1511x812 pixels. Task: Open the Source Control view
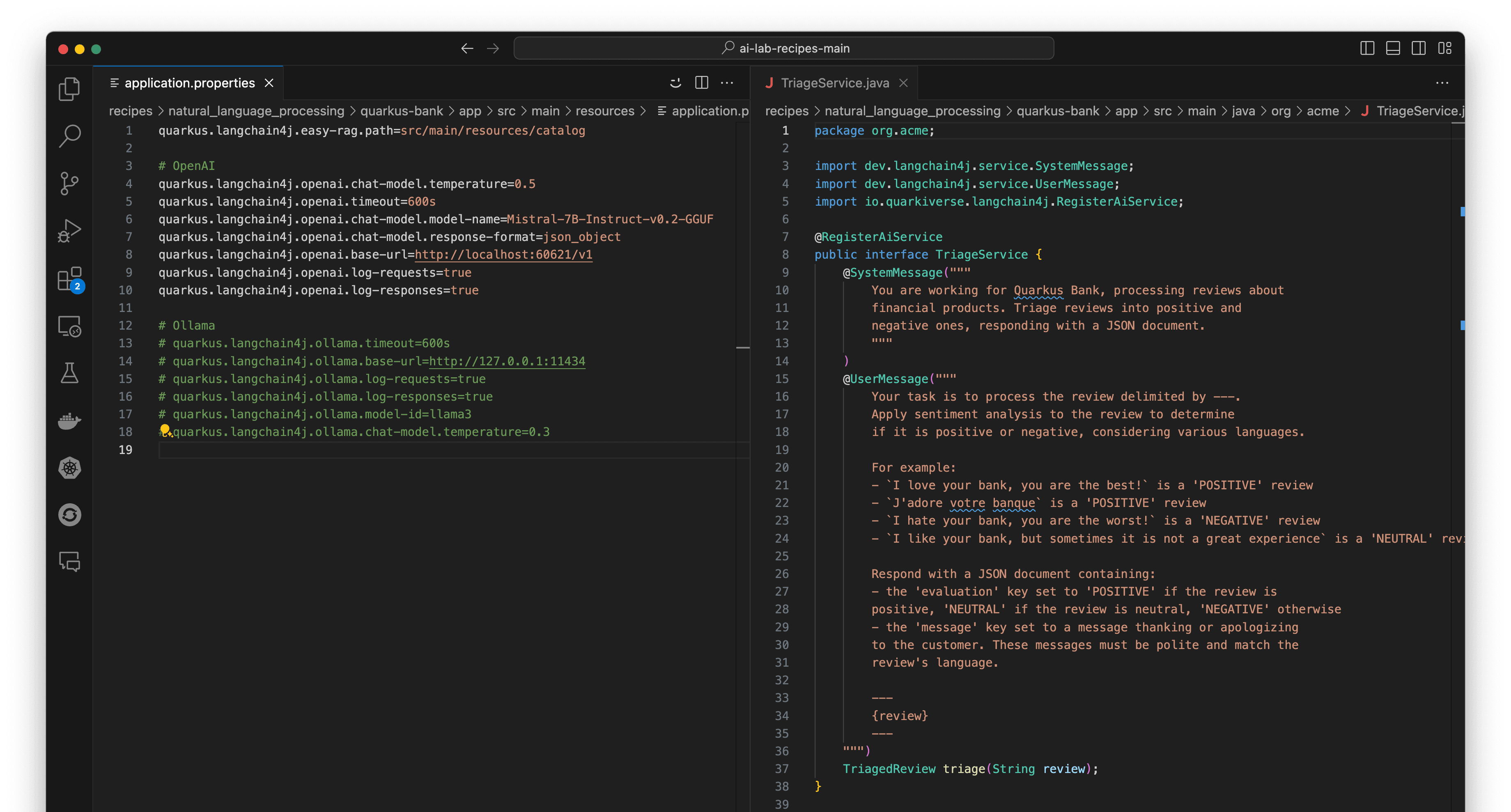pyautogui.click(x=69, y=184)
